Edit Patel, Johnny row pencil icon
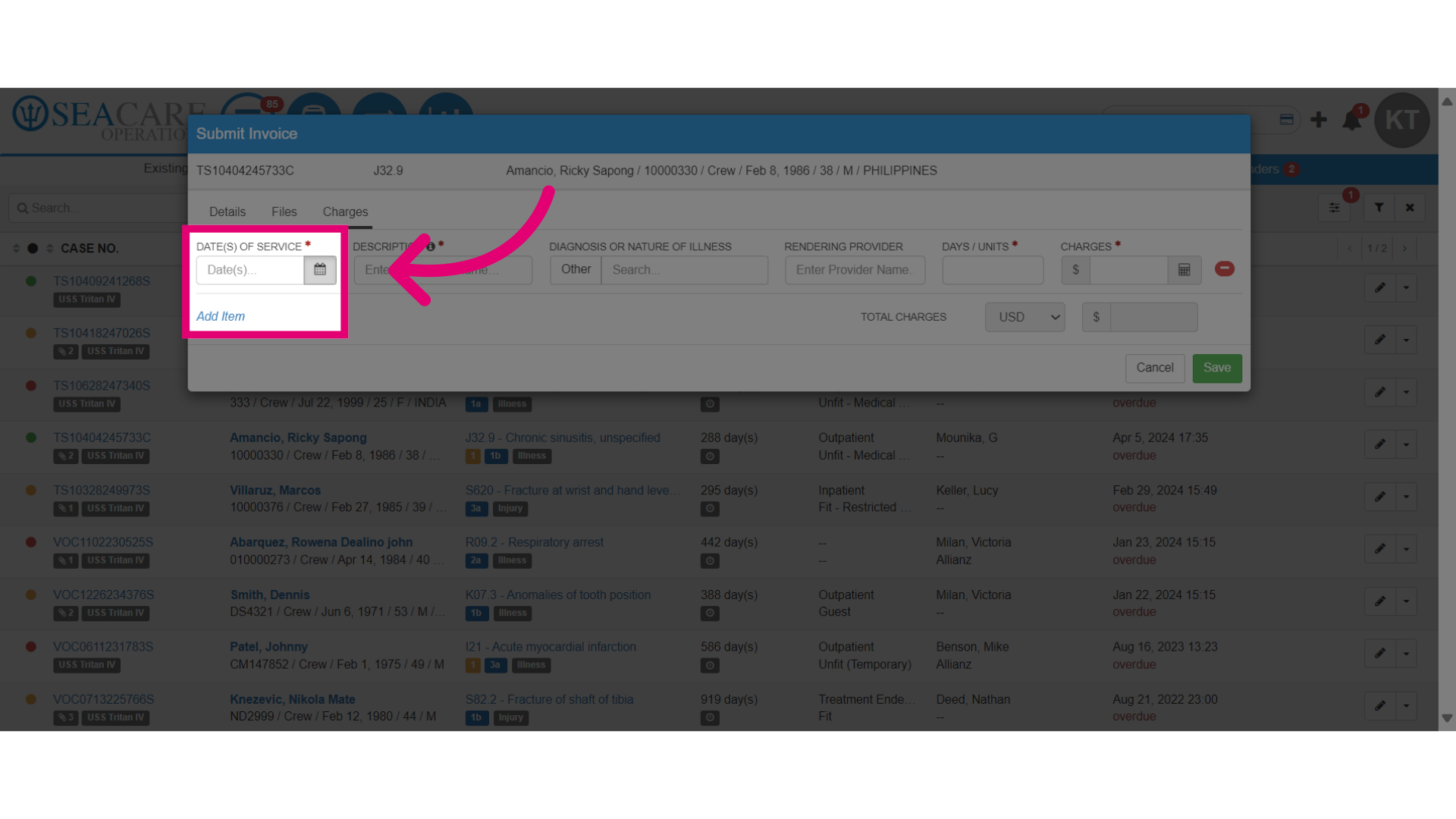The width and height of the screenshot is (1456, 819). [x=1380, y=654]
